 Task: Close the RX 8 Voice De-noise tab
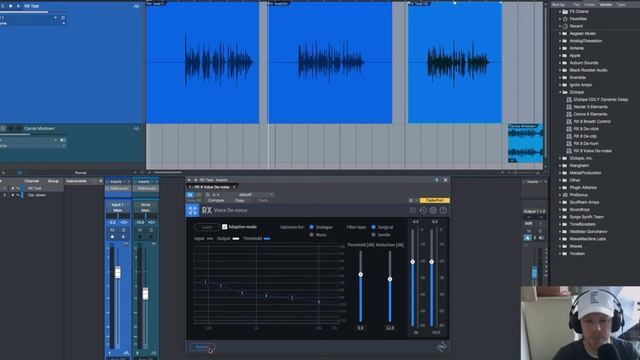[234, 187]
